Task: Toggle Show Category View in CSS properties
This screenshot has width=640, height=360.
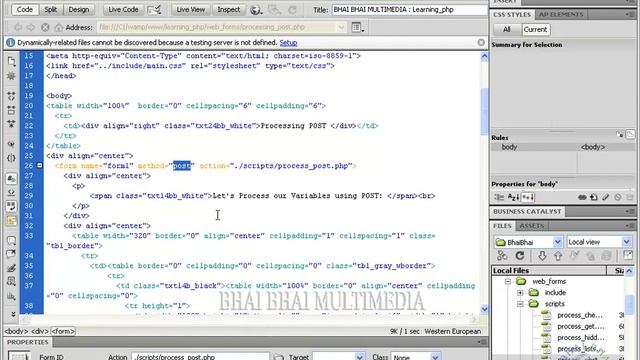Action: click(499, 197)
